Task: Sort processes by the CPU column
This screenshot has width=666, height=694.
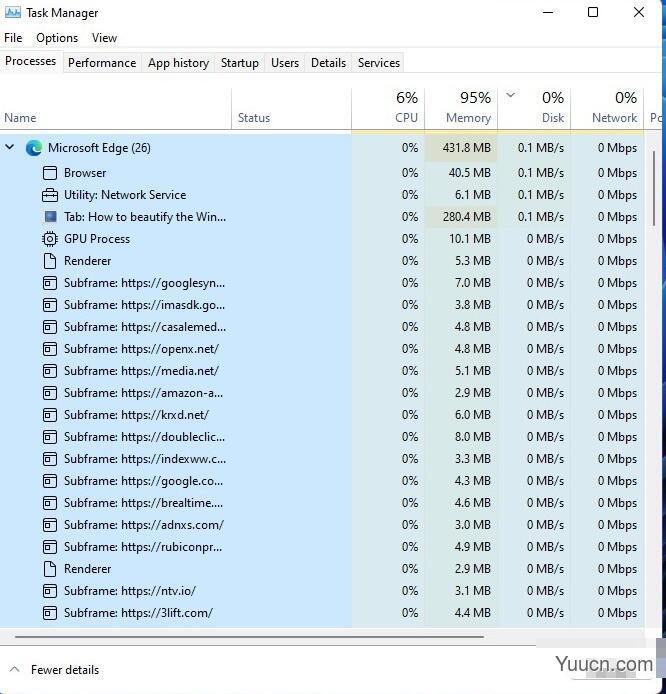Action: (388, 109)
